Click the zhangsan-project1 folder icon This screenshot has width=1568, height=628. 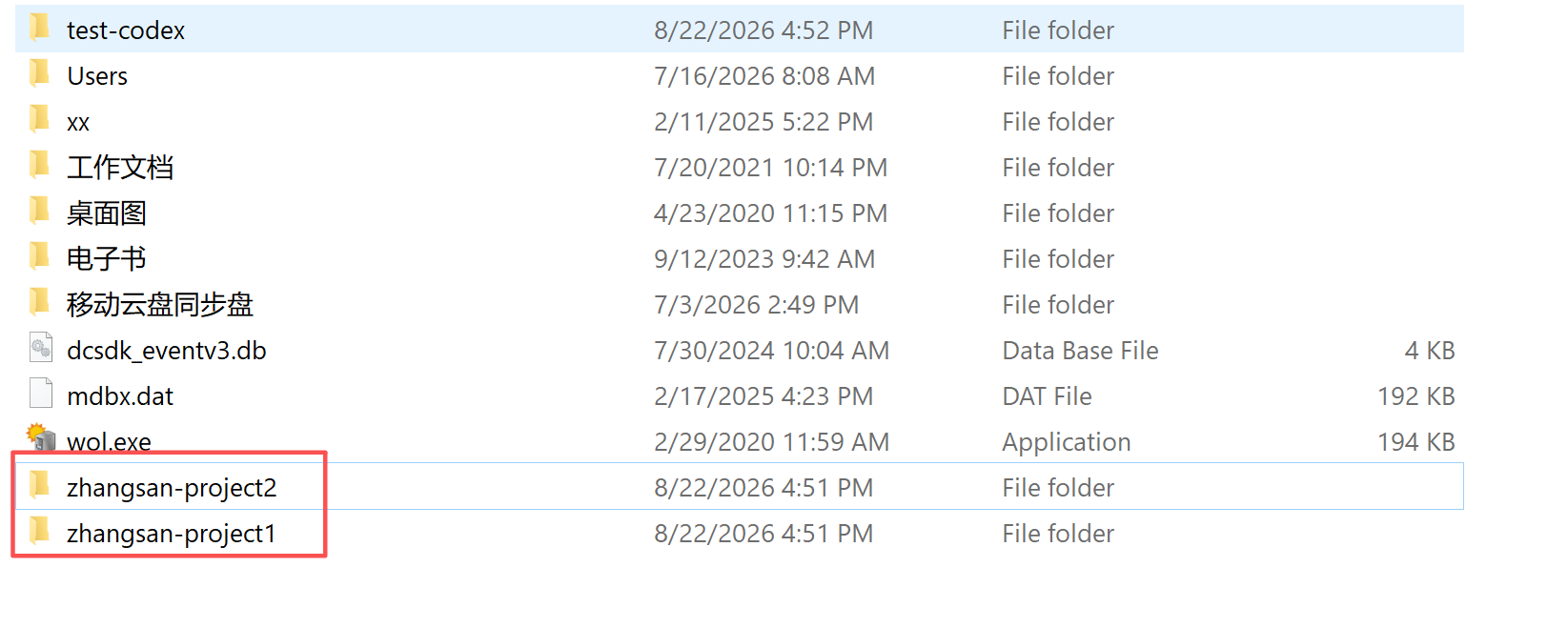[x=40, y=531]
